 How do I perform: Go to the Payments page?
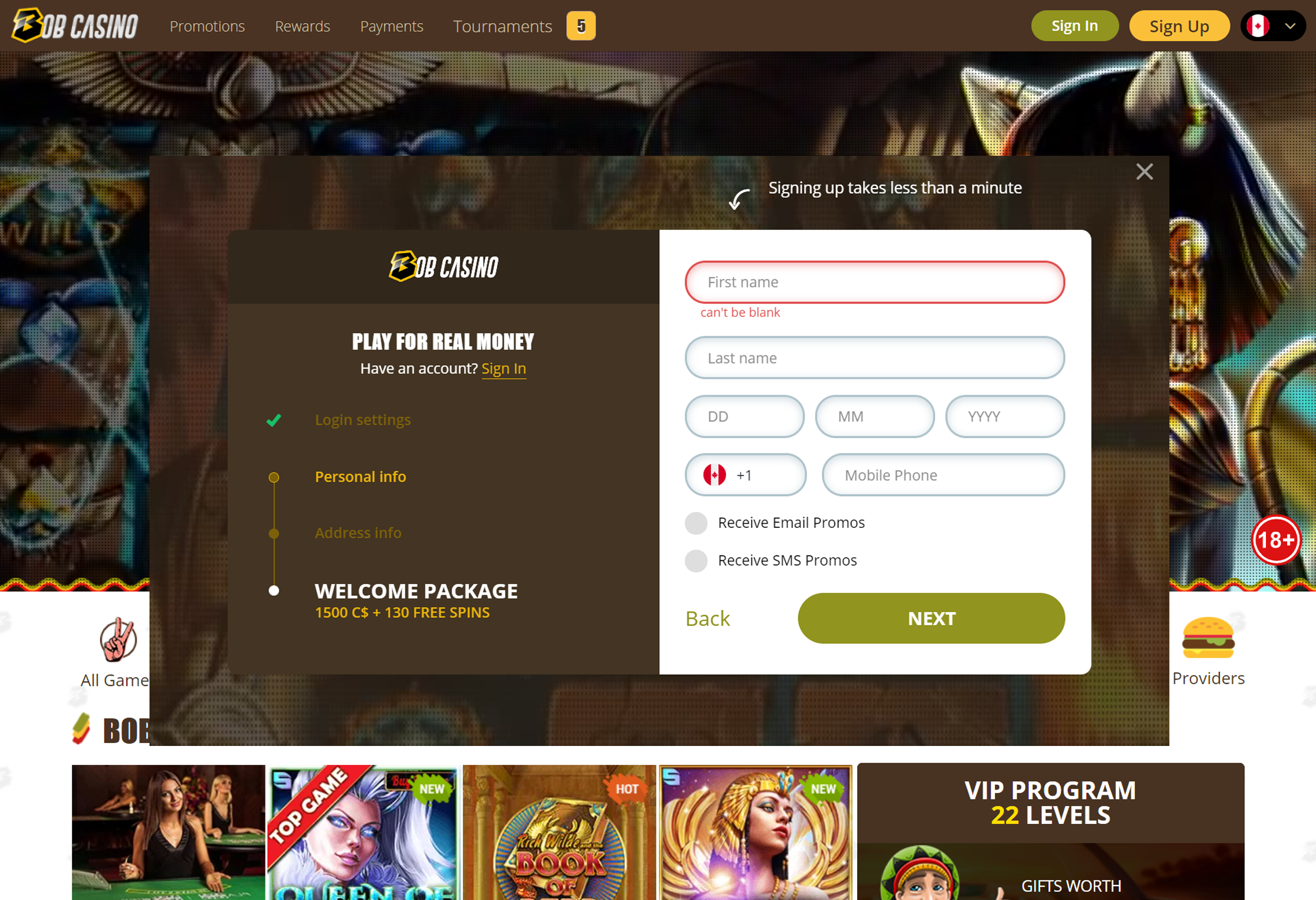391,26
